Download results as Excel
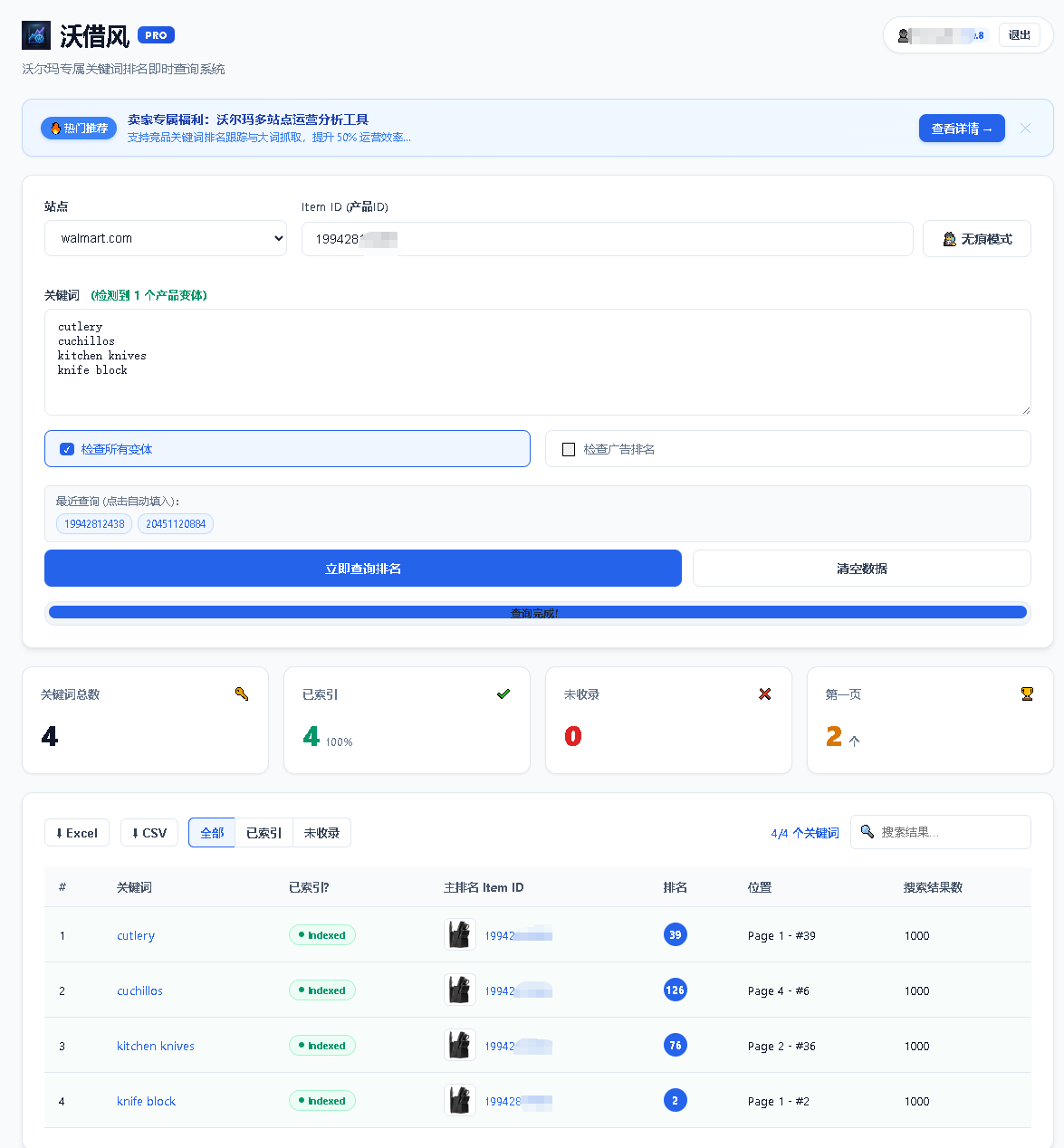 [77, 833]
